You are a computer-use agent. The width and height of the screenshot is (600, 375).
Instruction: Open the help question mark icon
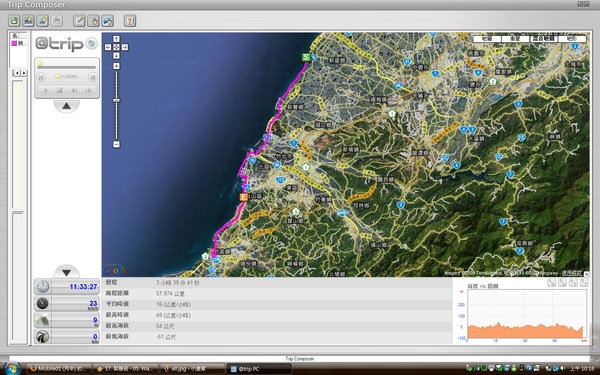[x=130, y=21]
